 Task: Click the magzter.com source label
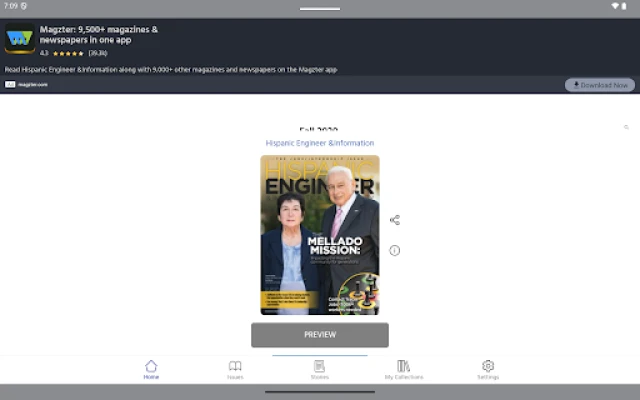click(x=27, y=85)
